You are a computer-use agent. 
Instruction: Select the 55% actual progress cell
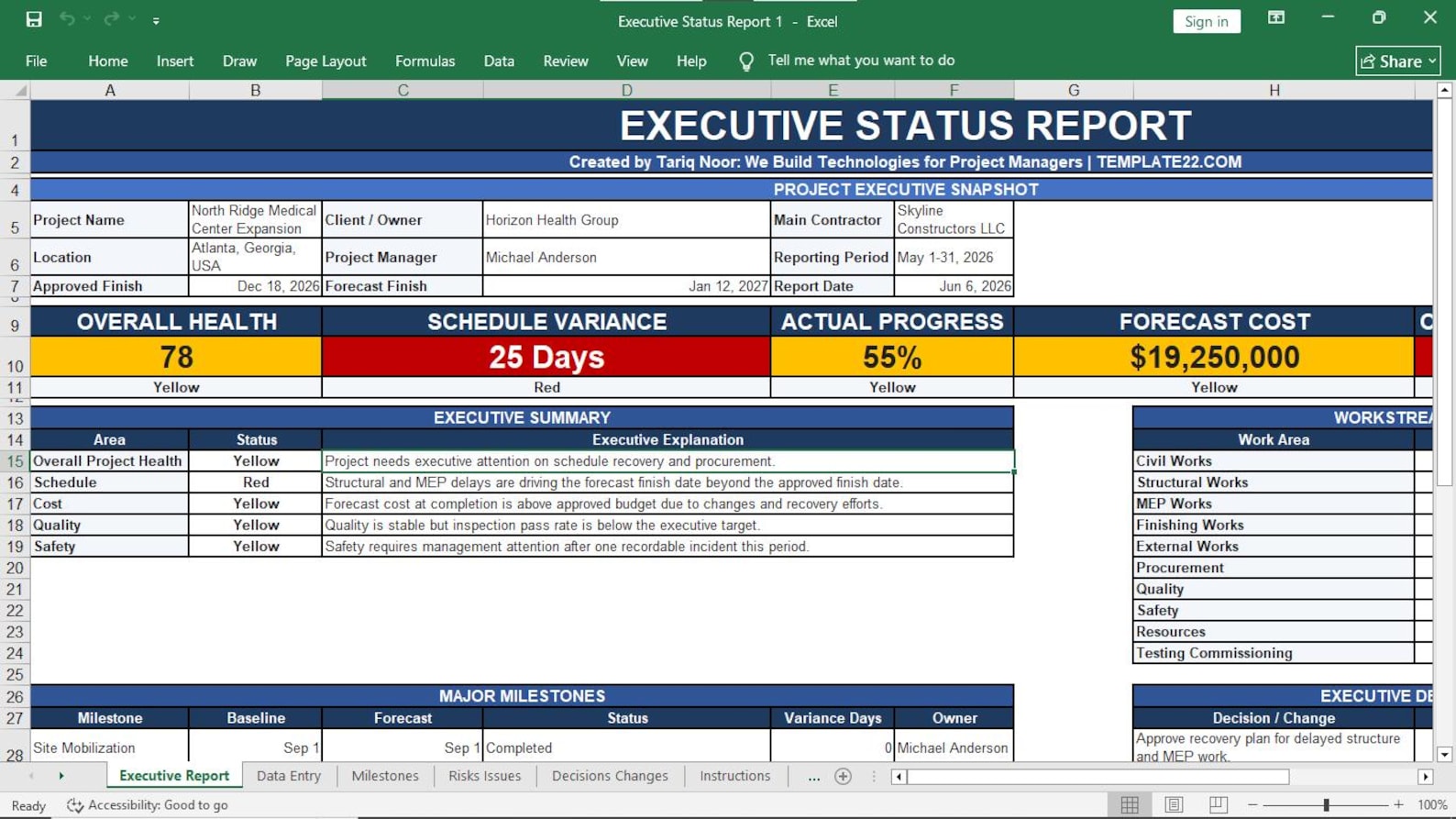(x=892, y=357)
